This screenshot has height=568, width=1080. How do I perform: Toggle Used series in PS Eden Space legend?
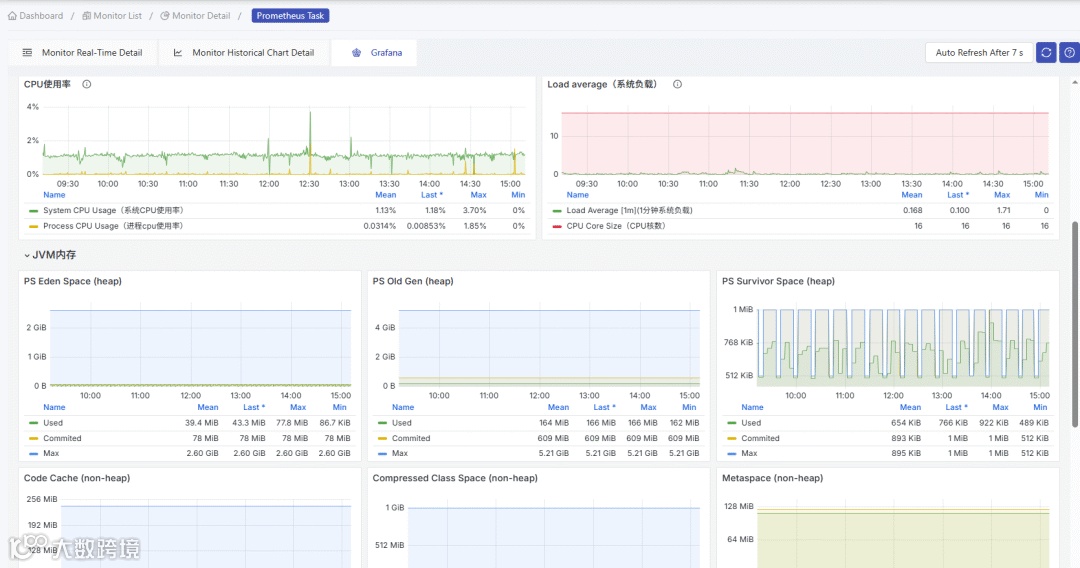(x=52, y=423)
